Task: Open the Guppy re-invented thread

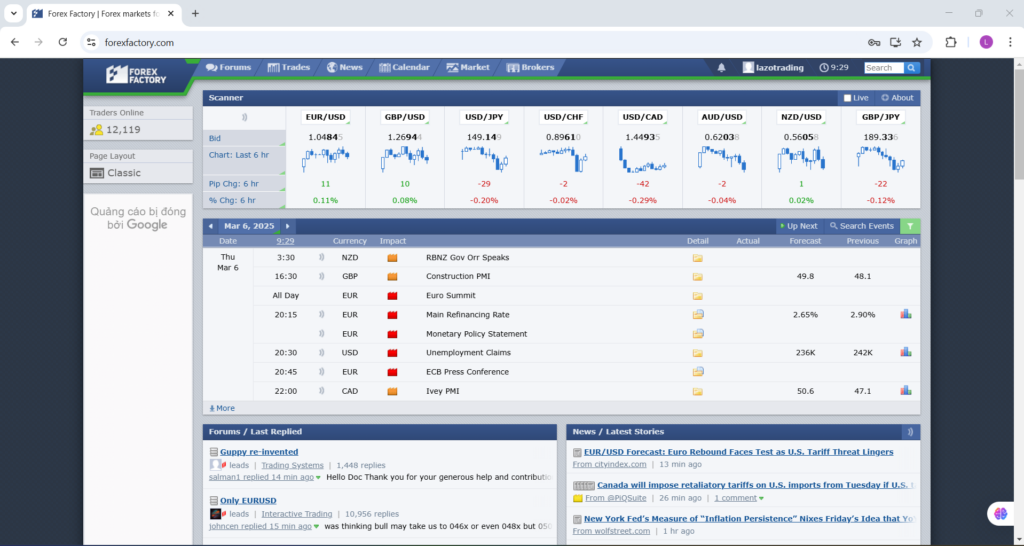Action: click(259, 452)
